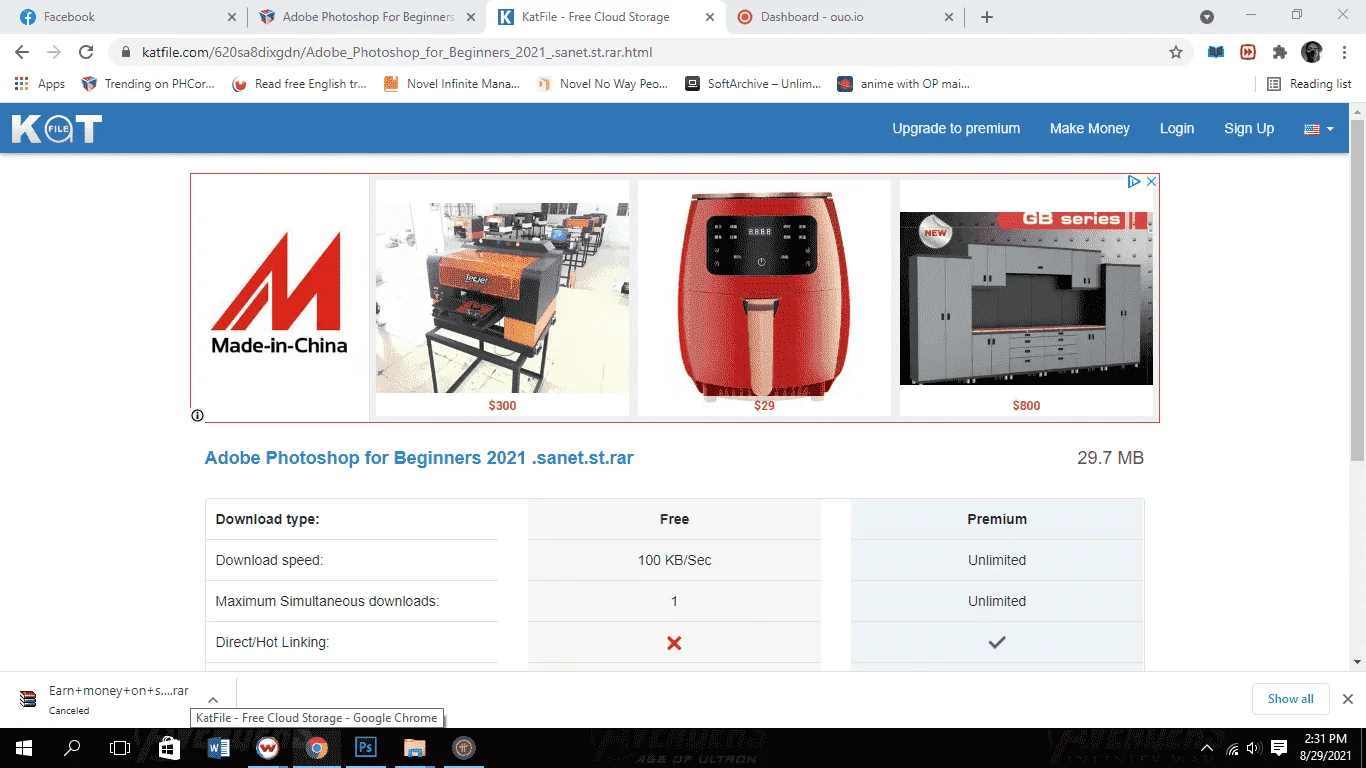Switch to the Facebook tab

(124, 17)
